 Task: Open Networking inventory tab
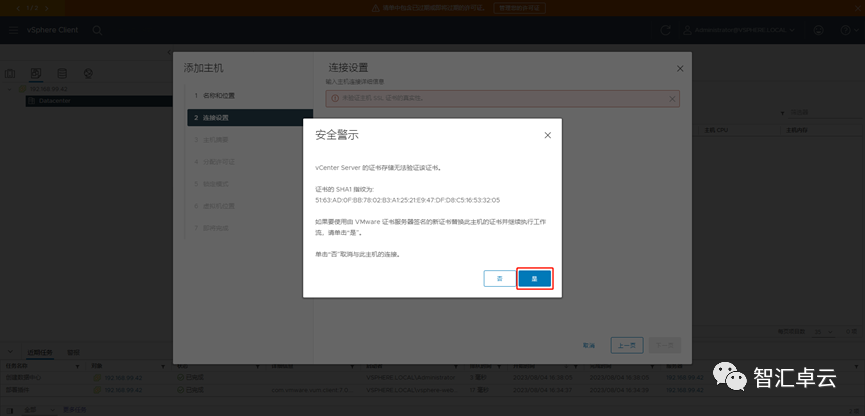coord(88,73)
